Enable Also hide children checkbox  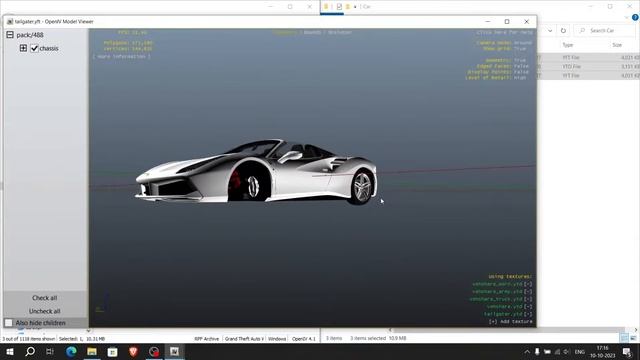point(9,323)
